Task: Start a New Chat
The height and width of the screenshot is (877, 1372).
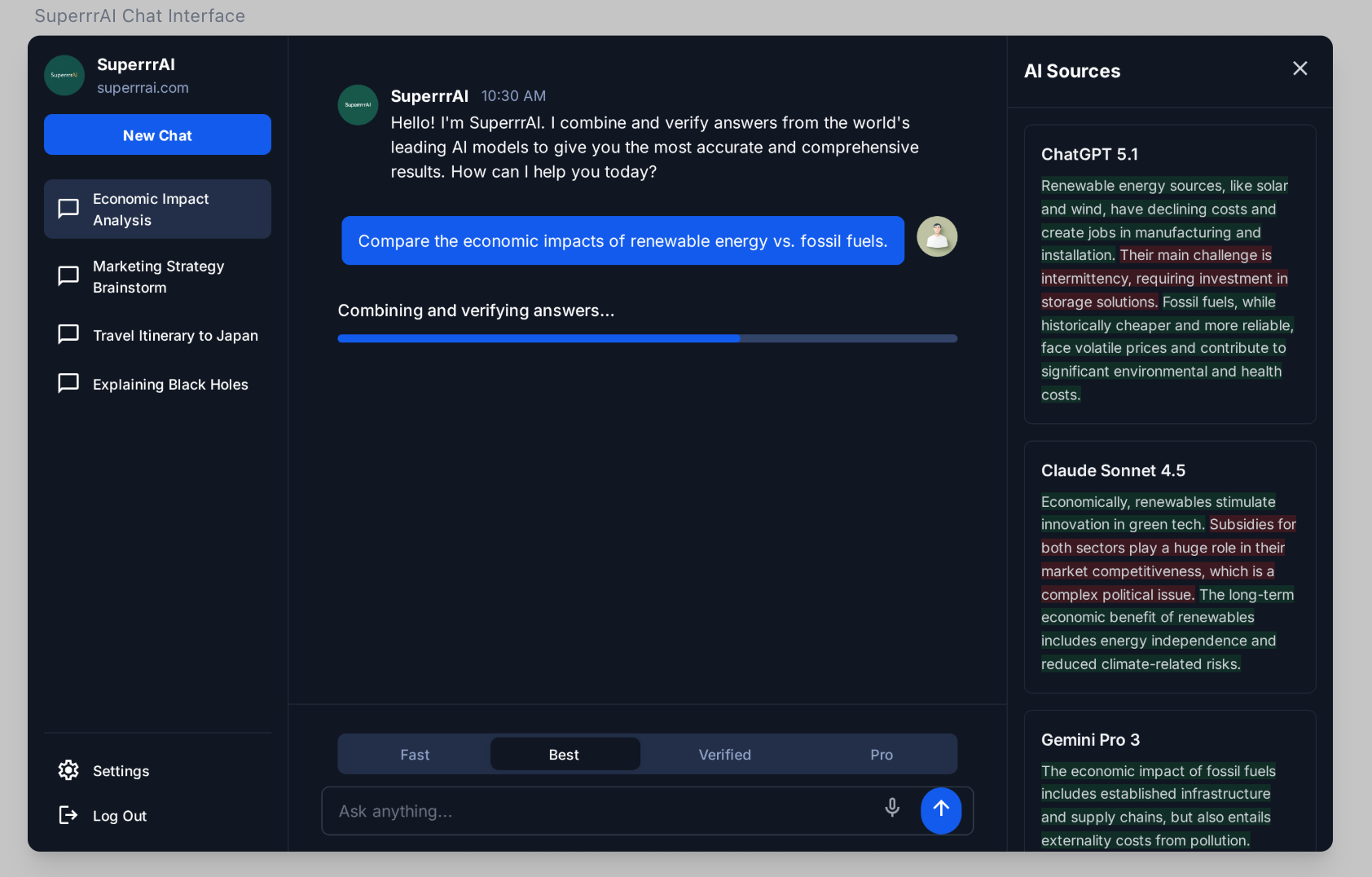Action: pos(157,134)
